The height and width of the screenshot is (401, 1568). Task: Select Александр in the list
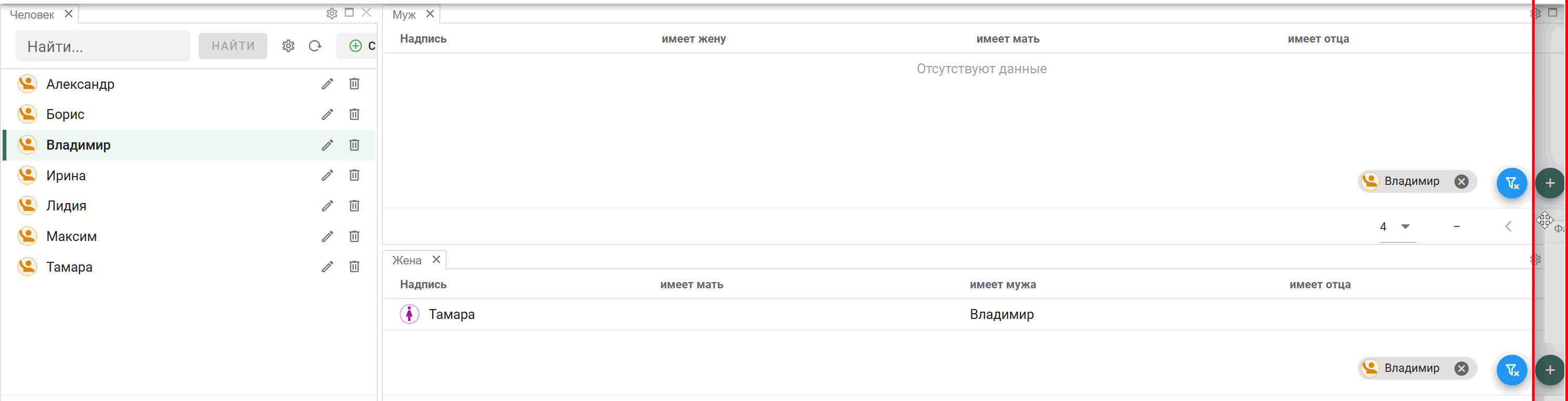189,84
